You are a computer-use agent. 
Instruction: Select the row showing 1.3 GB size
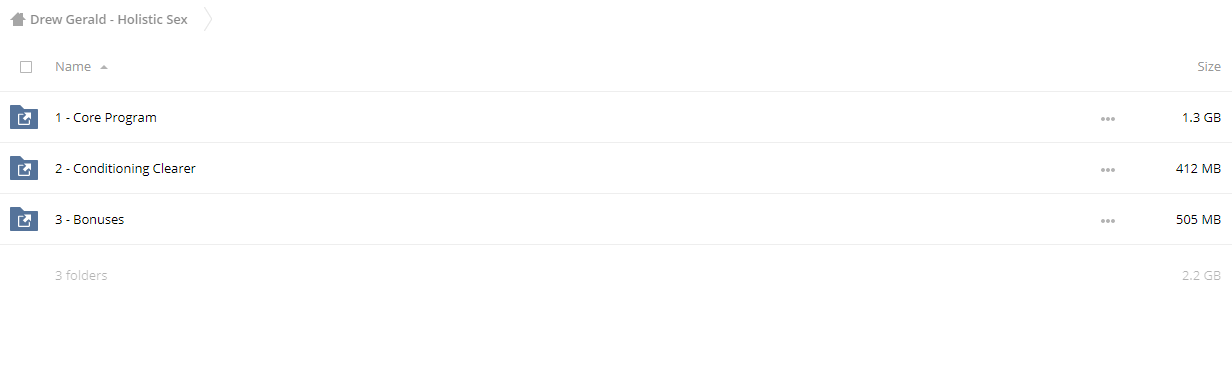pyautogui.click(x=616, y=118)
